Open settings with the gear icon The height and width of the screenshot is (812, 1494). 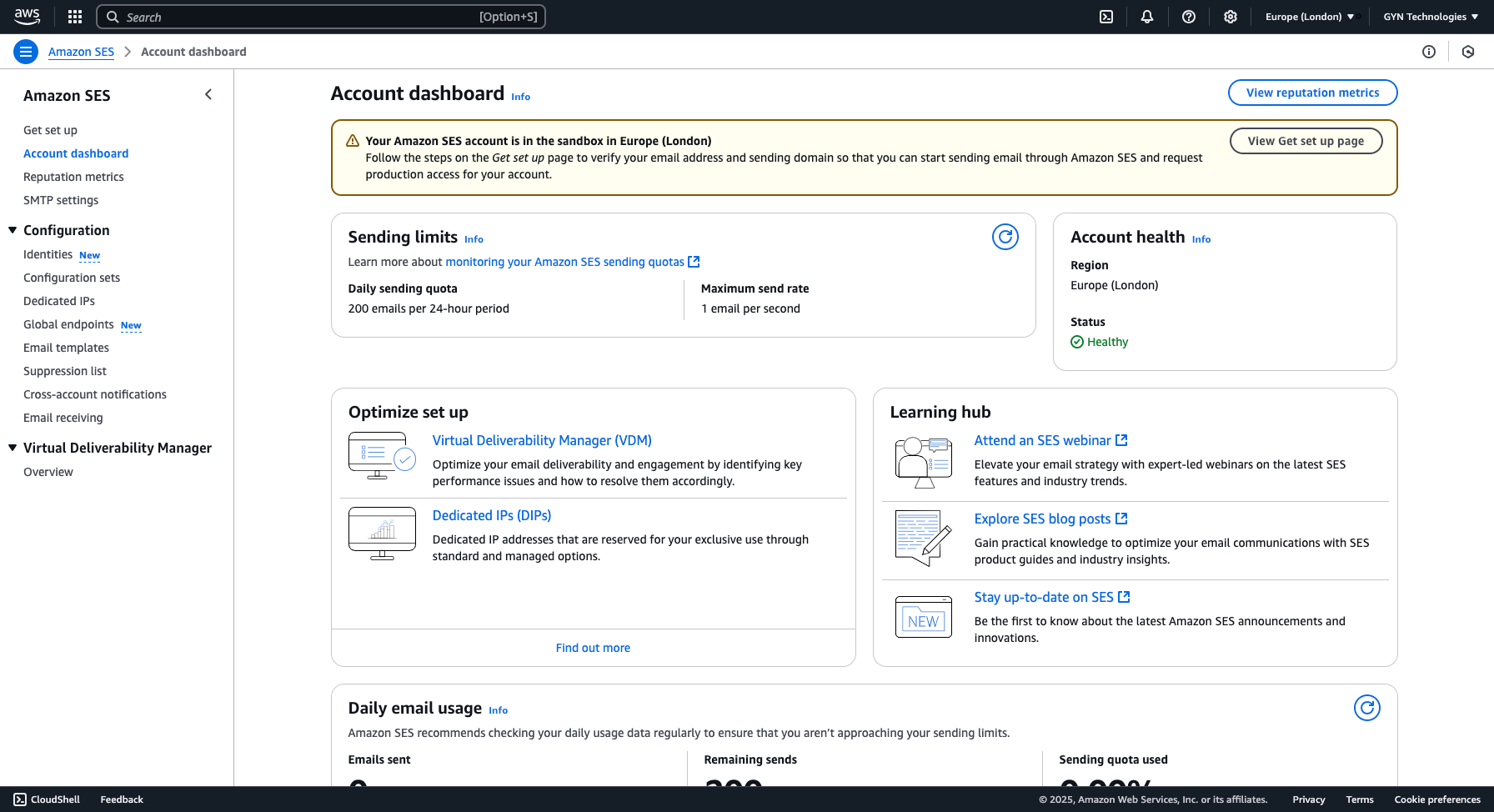point(1231,17)
